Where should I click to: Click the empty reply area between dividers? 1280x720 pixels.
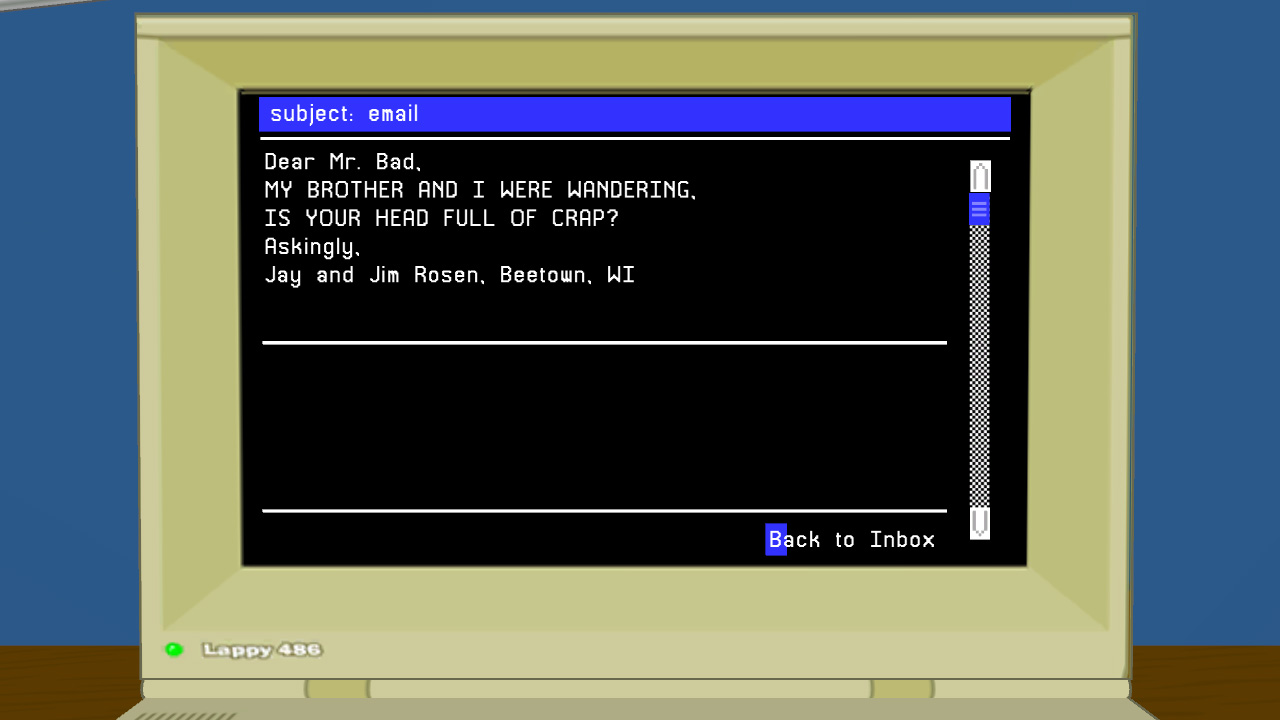(x=604, y=427)
